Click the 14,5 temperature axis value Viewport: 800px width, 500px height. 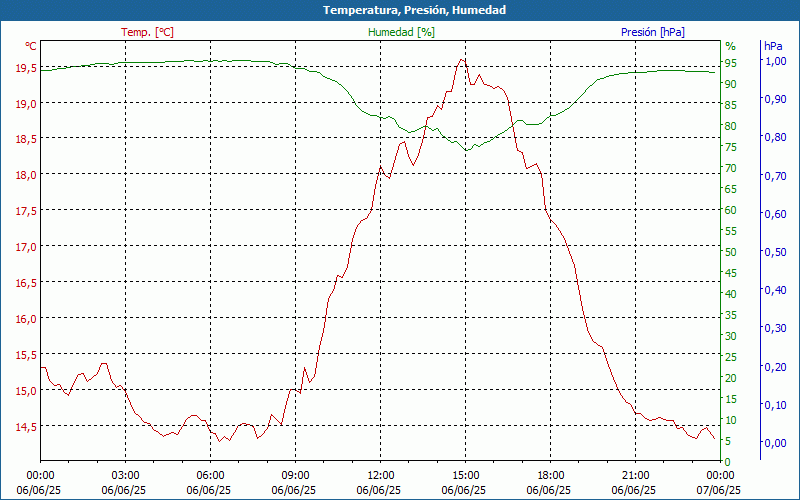point(28,427)
